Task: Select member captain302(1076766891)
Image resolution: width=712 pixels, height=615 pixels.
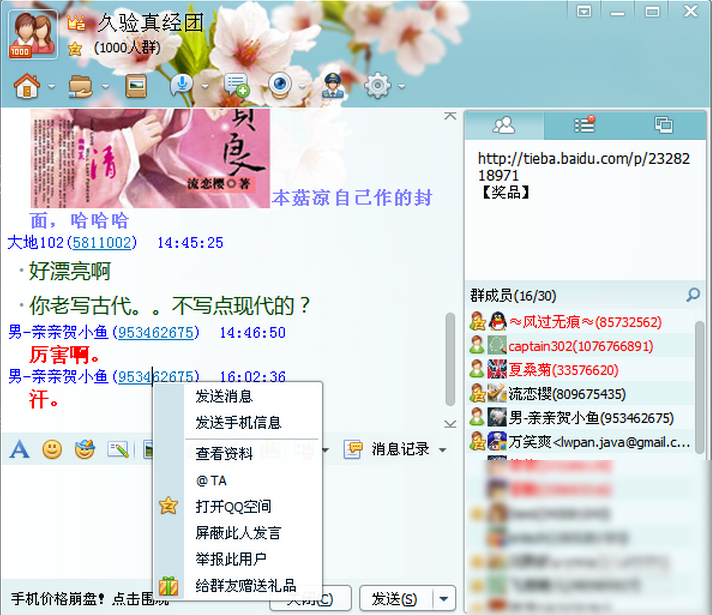Action: click(580, 346)
